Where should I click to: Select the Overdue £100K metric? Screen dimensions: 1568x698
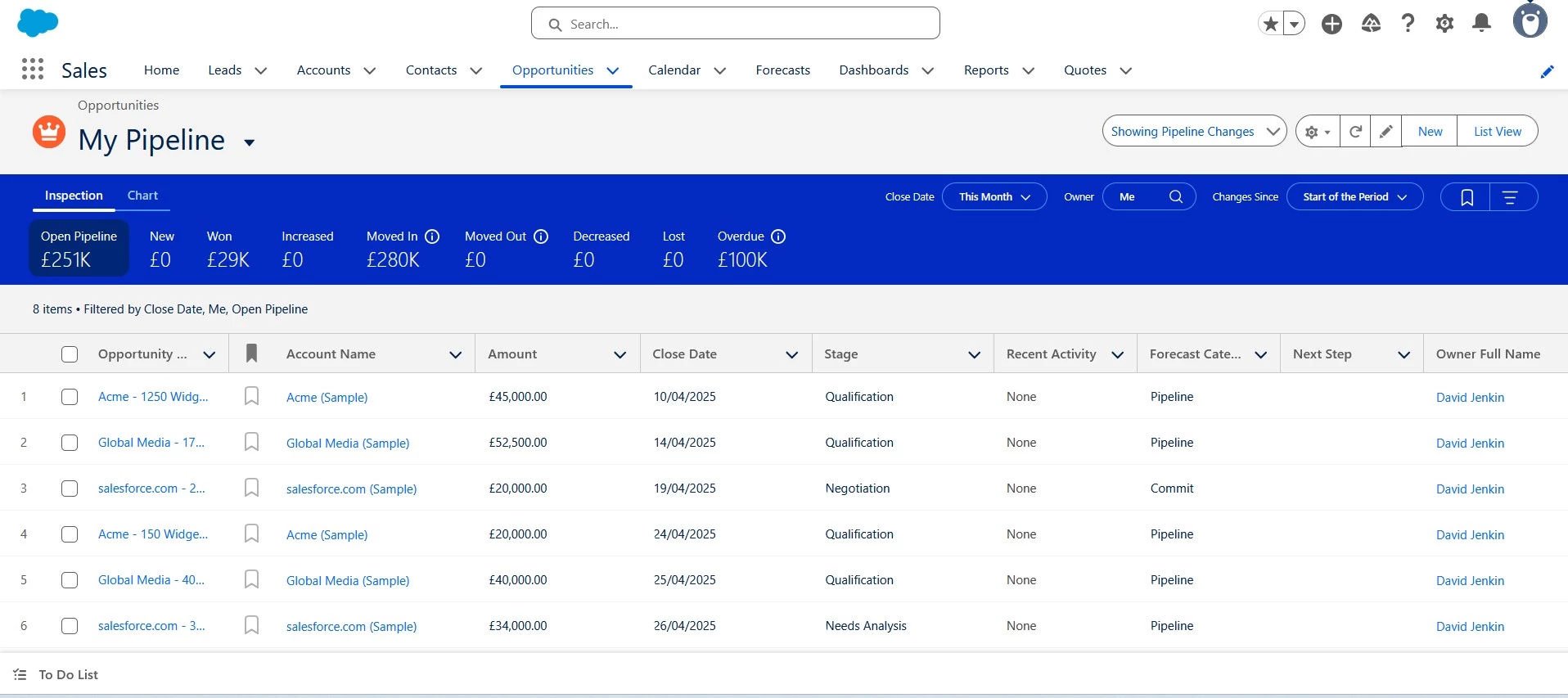coord(750,248)
